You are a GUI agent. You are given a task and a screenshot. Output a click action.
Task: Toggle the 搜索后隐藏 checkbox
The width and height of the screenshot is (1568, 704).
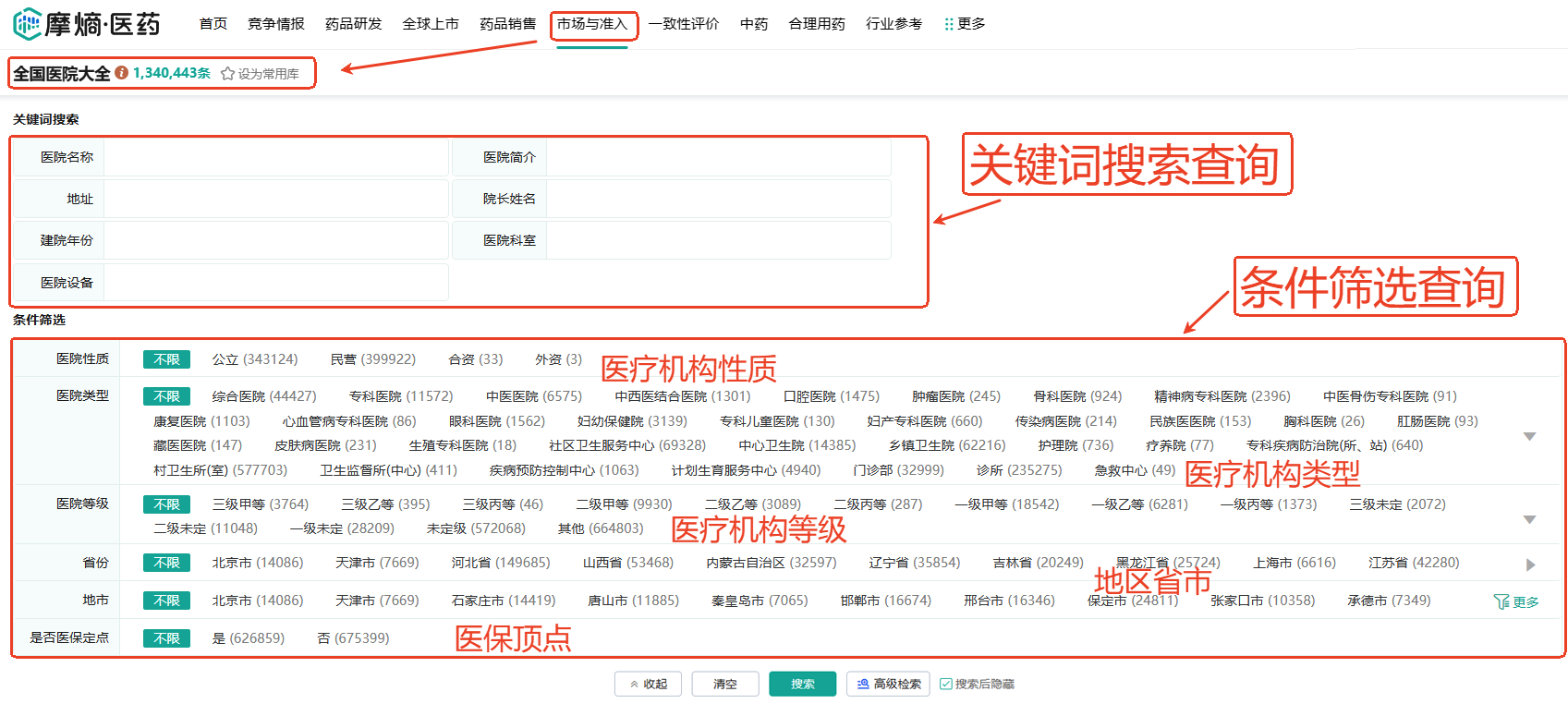[946, 684]
